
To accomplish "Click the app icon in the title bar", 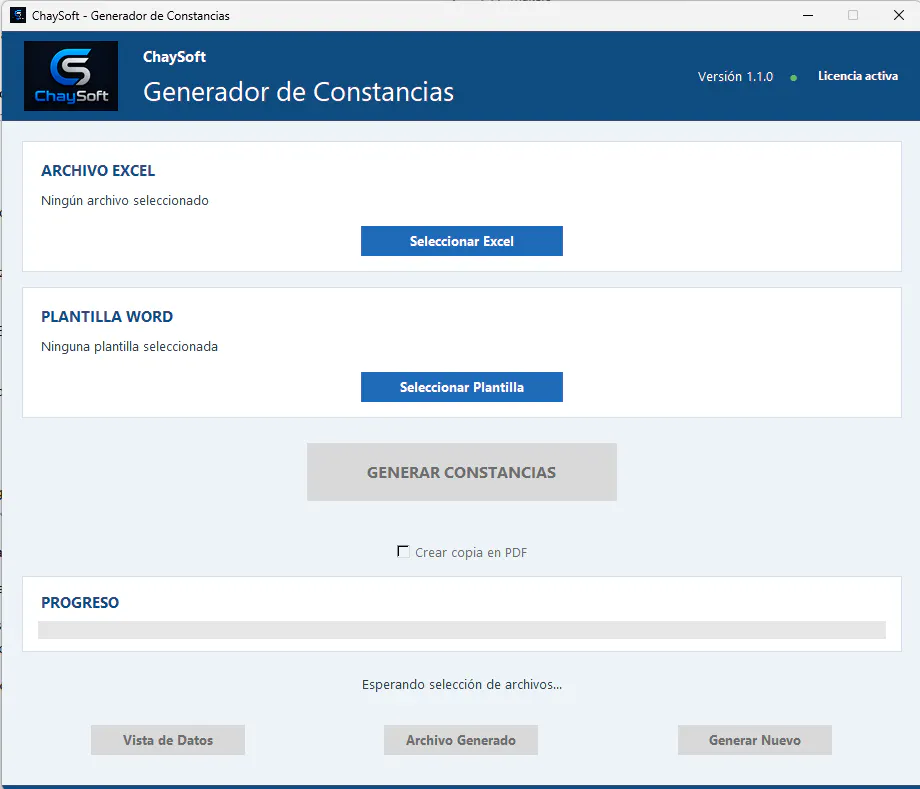I will pos(18,15).
